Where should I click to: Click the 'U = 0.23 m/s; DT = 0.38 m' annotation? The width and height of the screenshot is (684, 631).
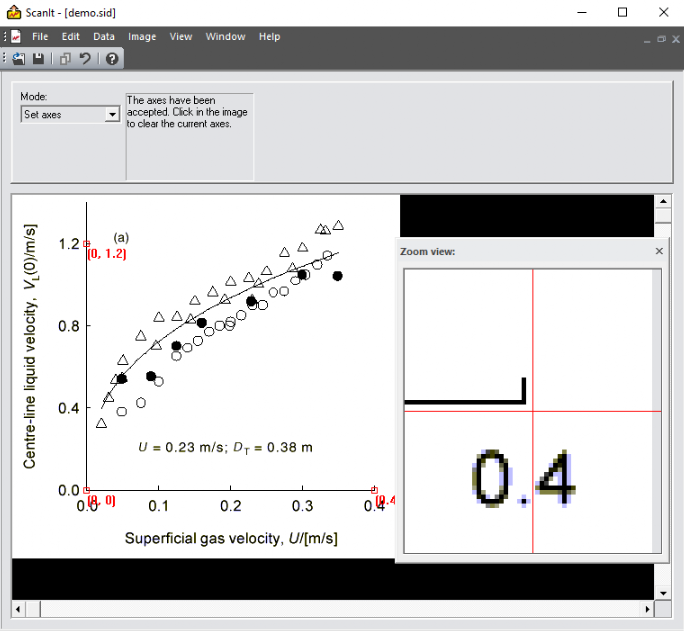pyautogui.click(x=225, y=448)
